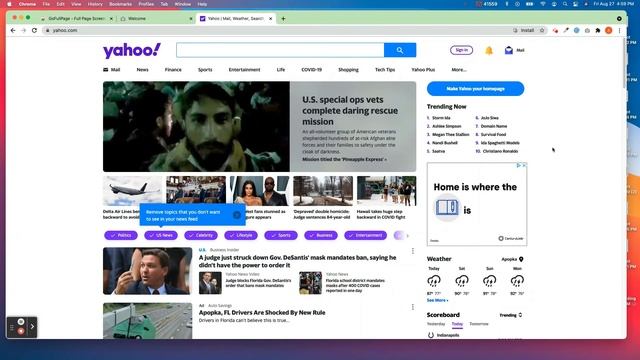Image resolution: width=640 pixels, height=360 pixels.
Task: Open the Finance navigation link
Action: [x=173, y=70]
